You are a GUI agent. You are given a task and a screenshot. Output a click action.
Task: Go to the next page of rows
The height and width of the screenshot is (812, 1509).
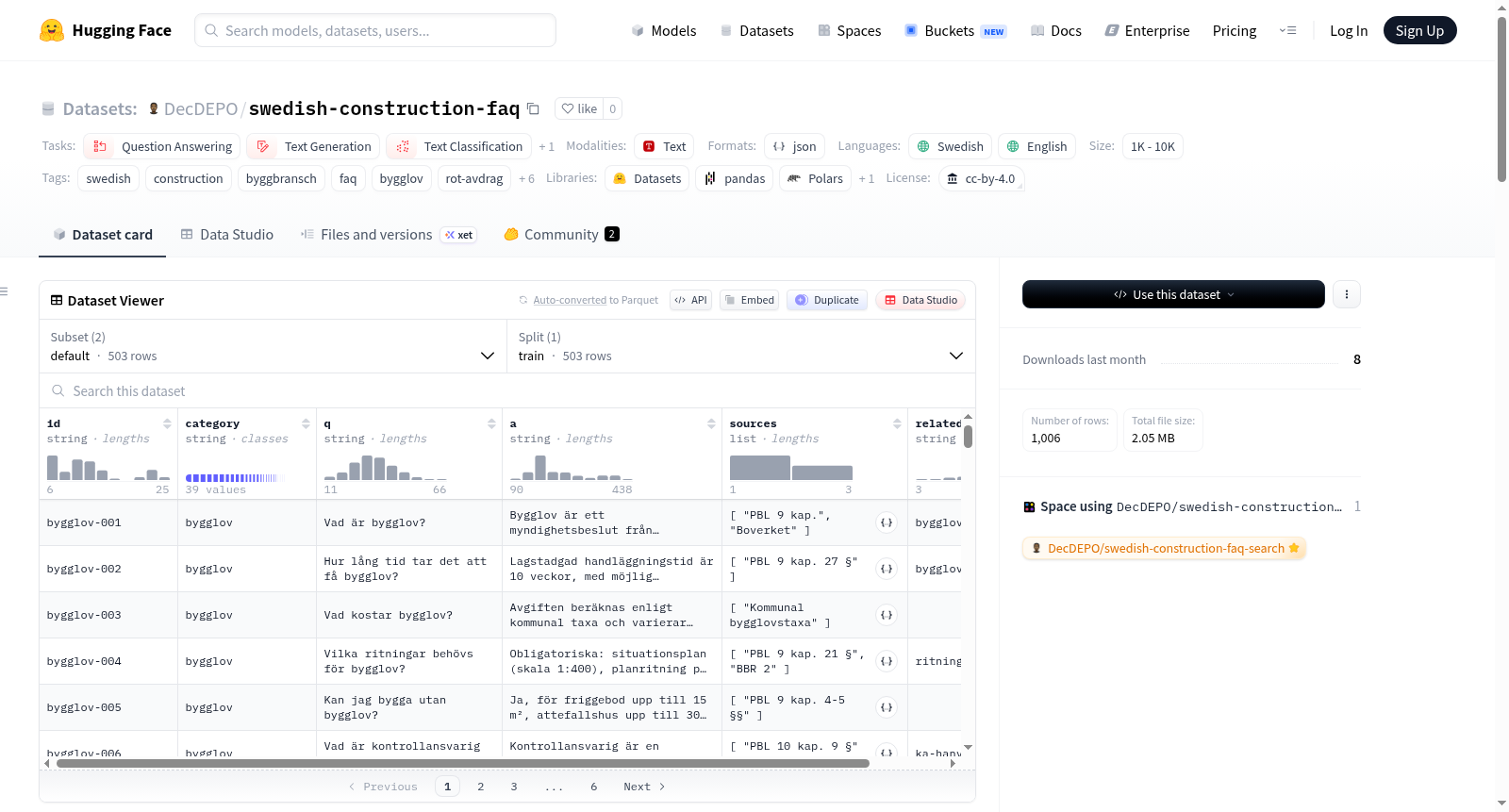pyautogui.click(x=645, y=787)
